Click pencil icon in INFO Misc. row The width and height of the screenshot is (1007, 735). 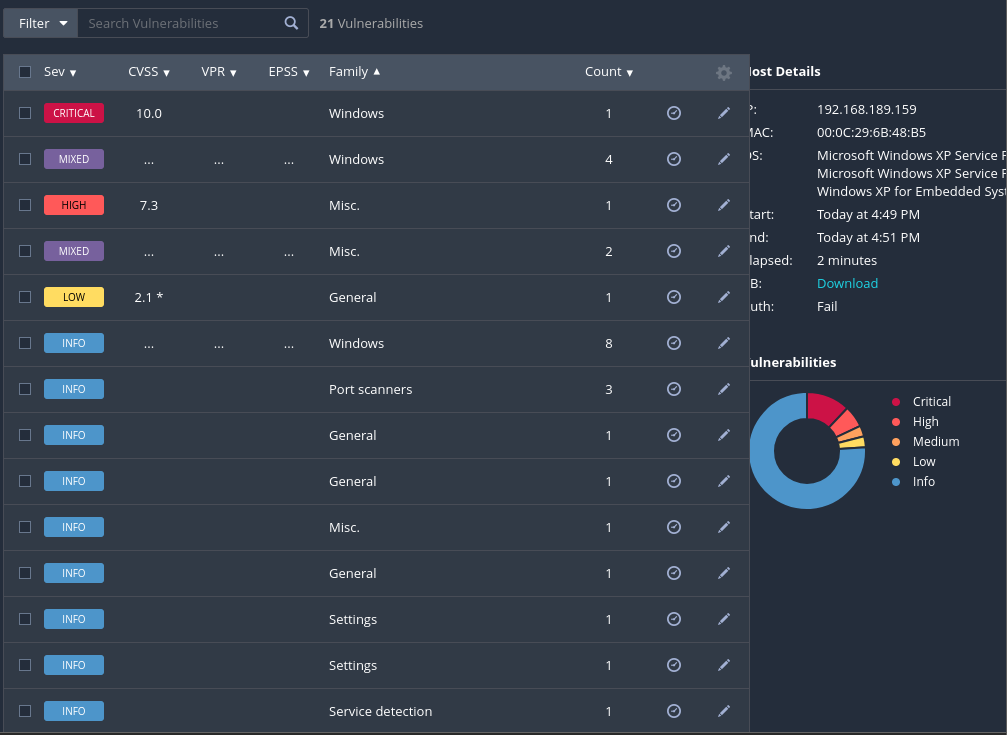724,527
